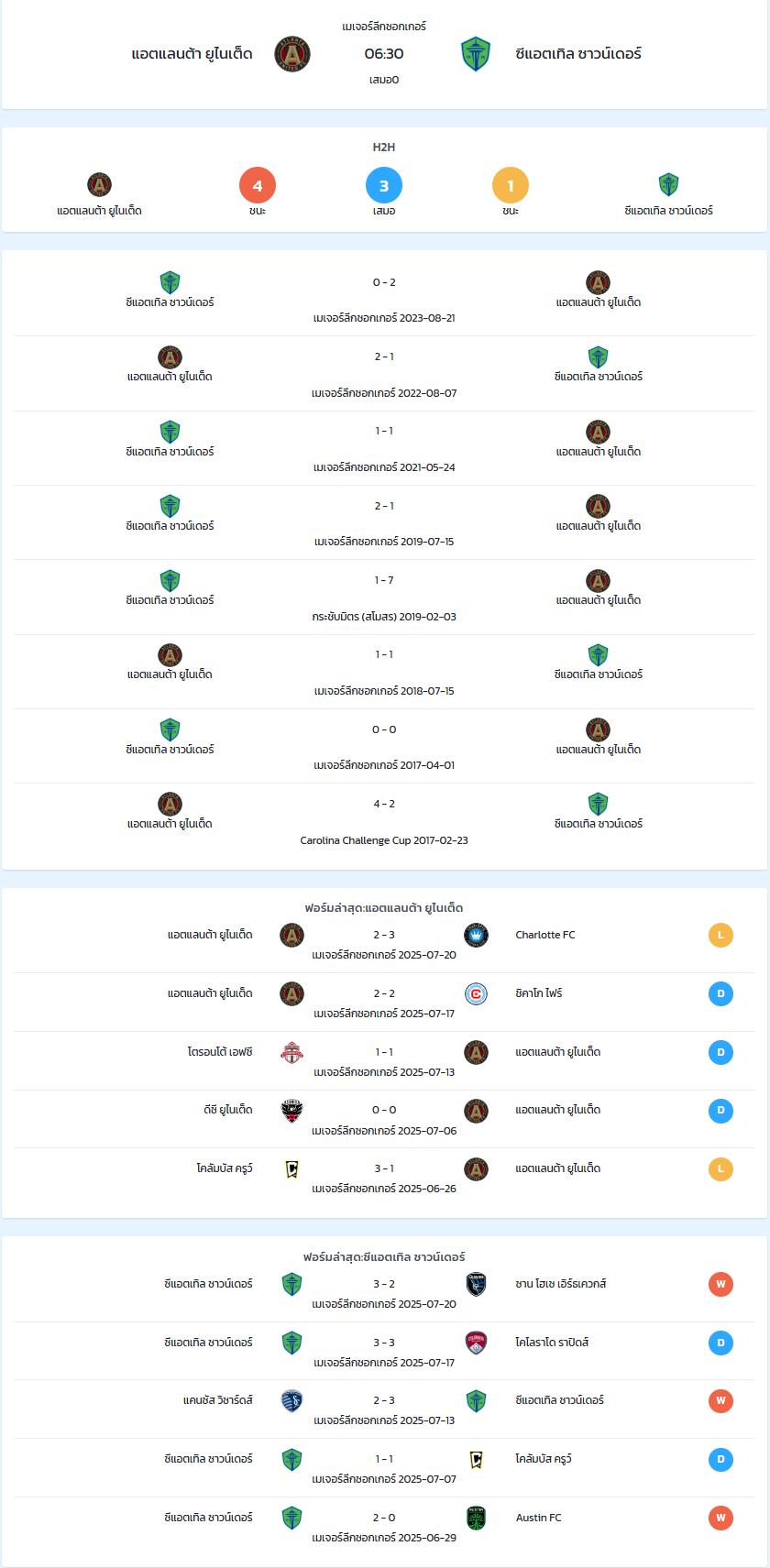This screenshot has width=770, height=1568.
Task: Click the DC United logo in the 0-0 match row
Action: coord(291,1111)
